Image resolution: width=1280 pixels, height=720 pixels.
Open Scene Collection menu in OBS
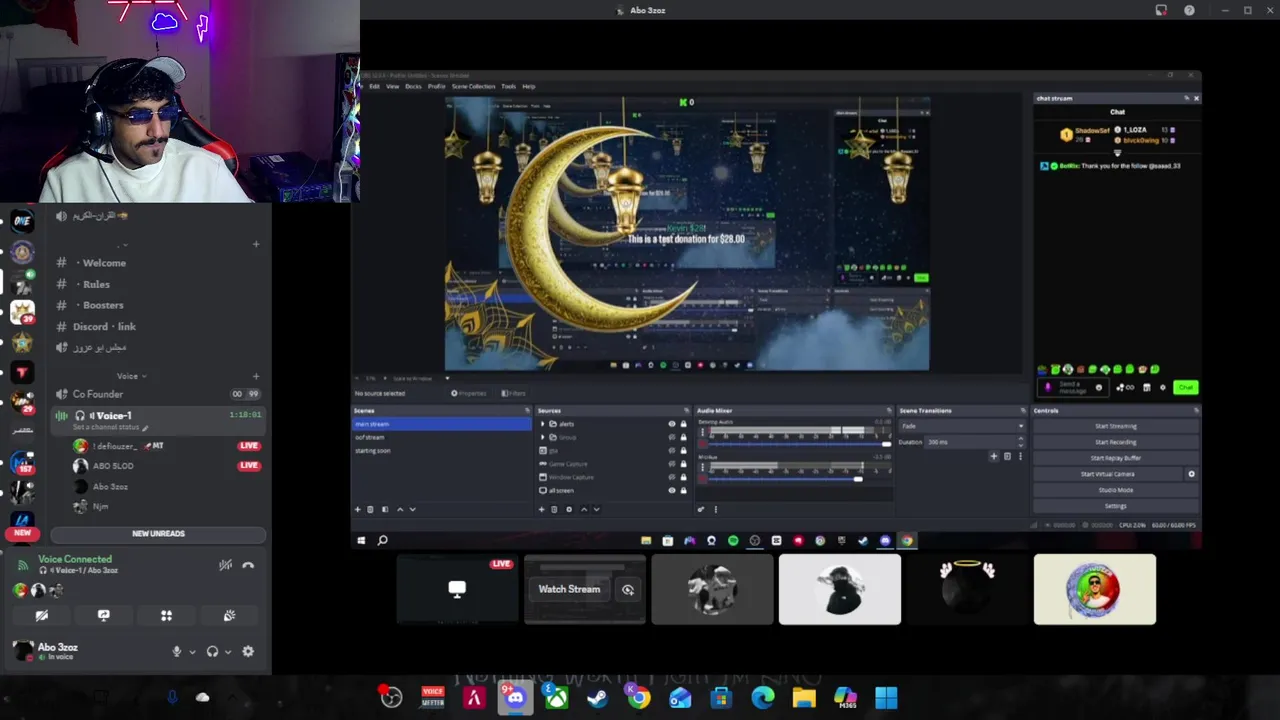(473, 87)
